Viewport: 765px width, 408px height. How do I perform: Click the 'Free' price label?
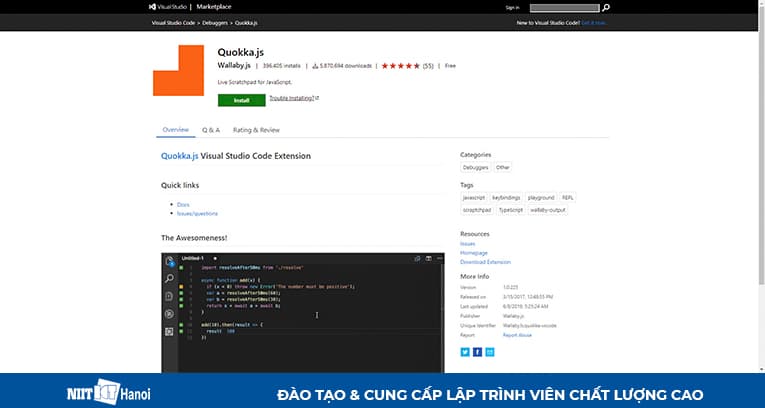(x=450, y=66)
